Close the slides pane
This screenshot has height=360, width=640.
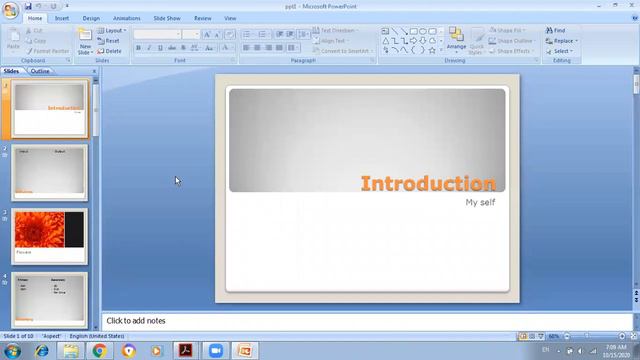(x=94, y=71)
